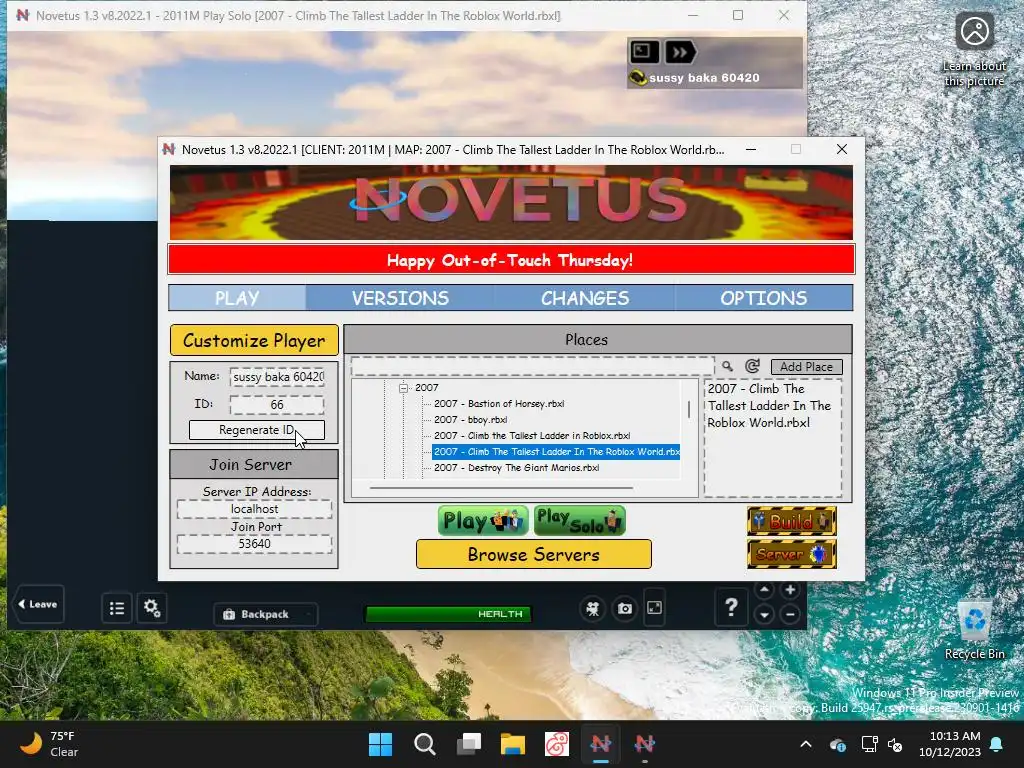This screenshot has width=1024, height=768.
Task: Click the green Play button
Action: 483,520
